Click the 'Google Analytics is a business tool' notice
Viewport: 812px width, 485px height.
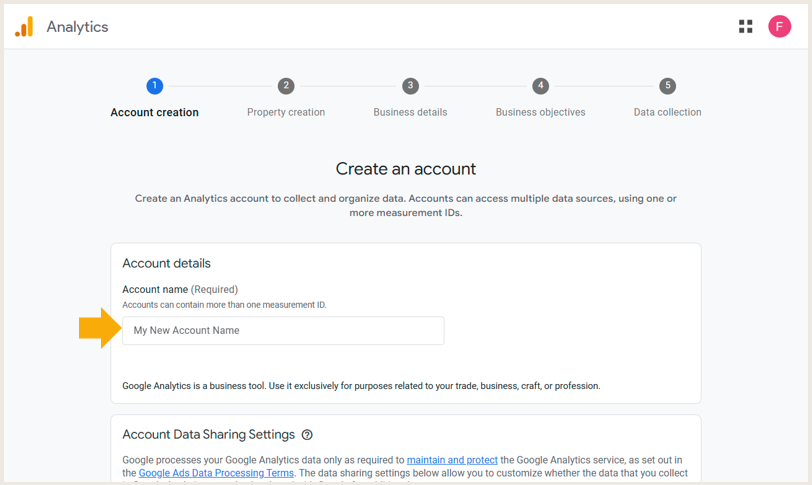coord(361,386)
